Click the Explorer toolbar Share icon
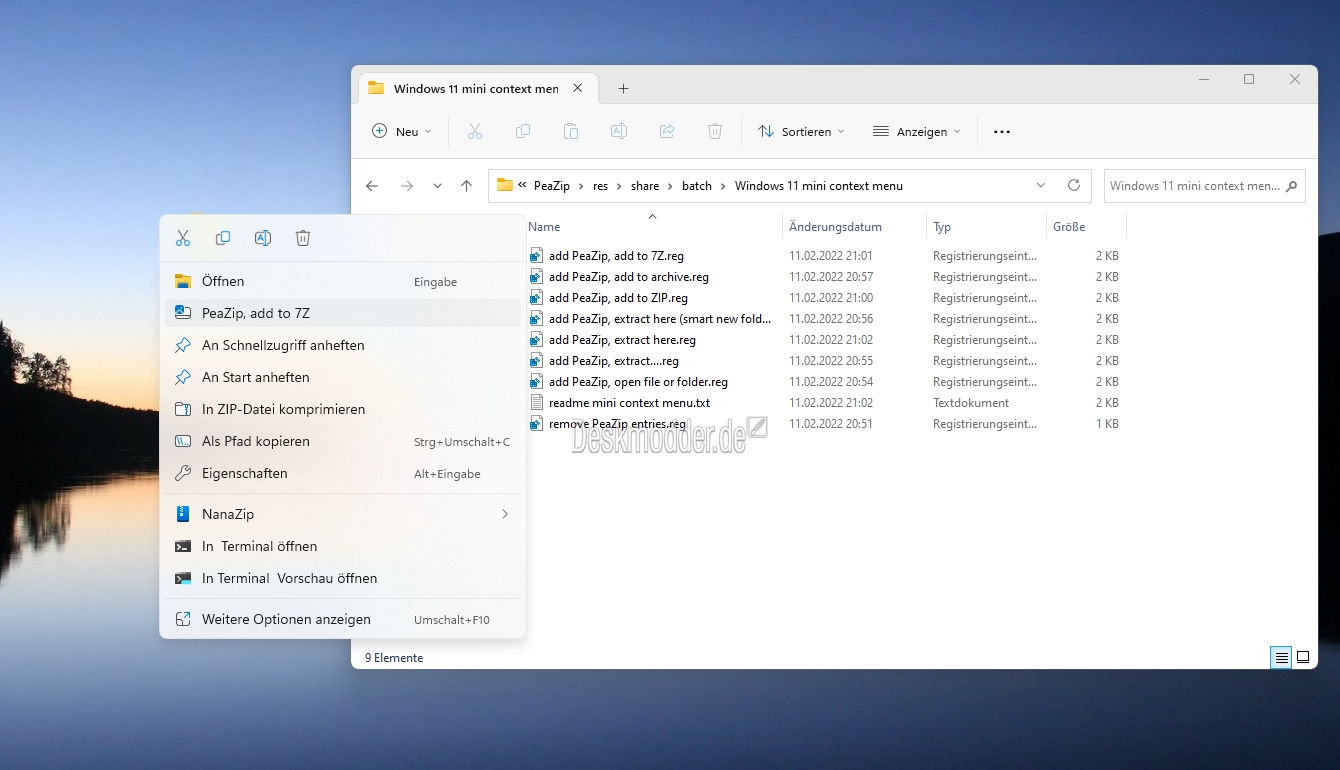 (x=667, y=131)
